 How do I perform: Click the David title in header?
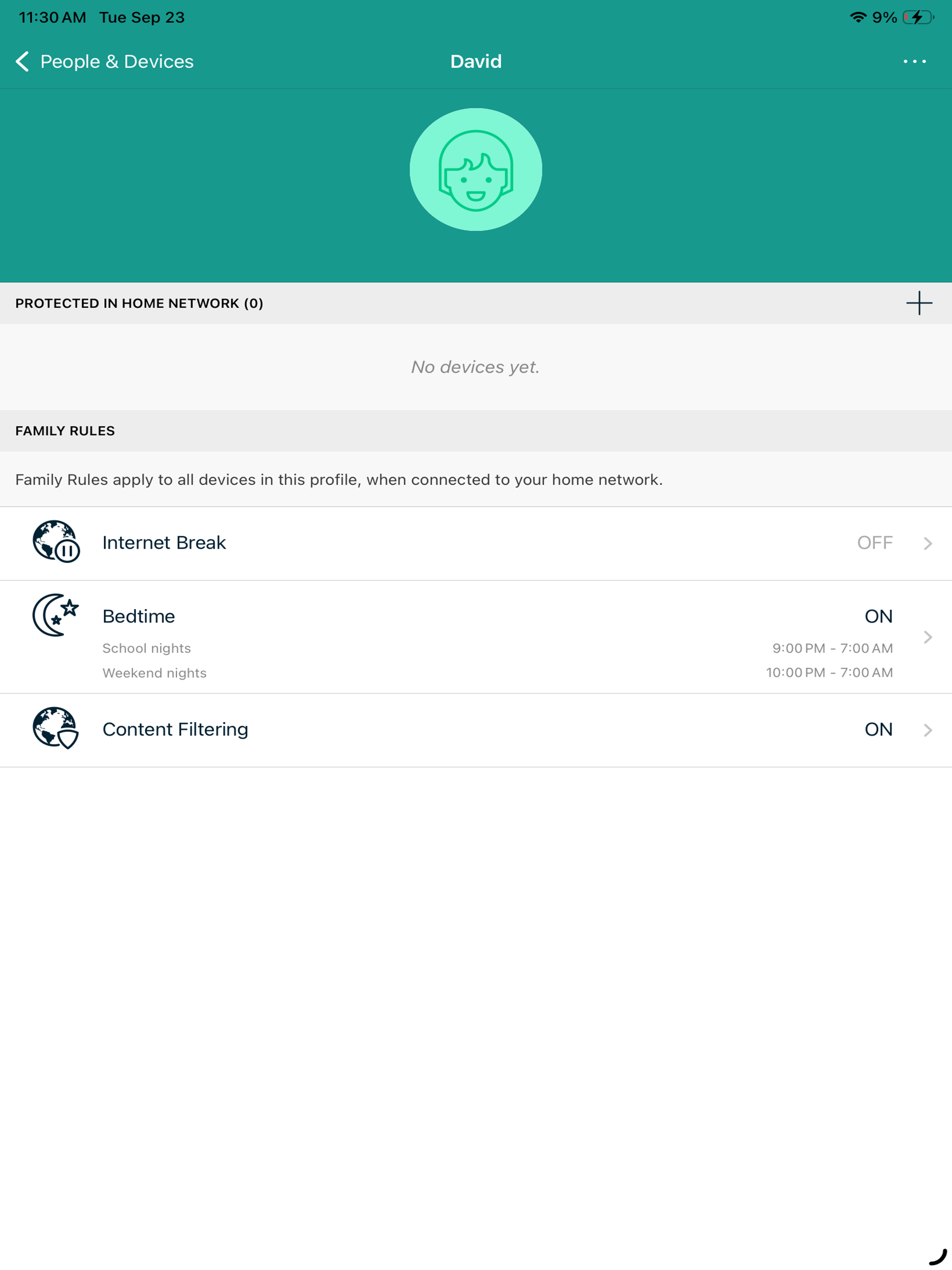click(x=476, y=61)
